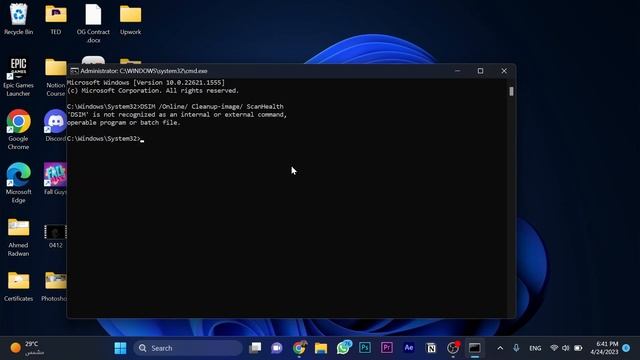Open the Windows Start menu
Viewport: 640px width, 360px height.
[x=120, y=348]
